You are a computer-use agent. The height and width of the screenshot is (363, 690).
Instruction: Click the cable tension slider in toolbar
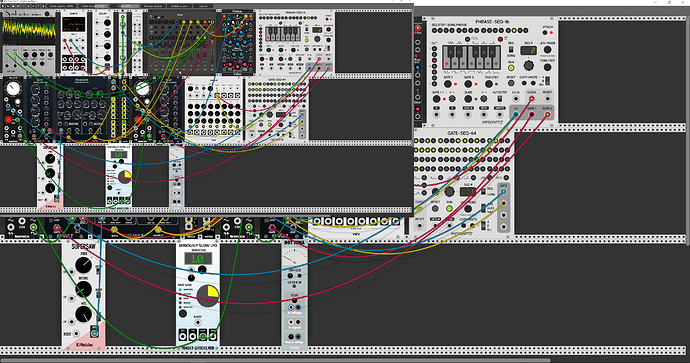(x=93, y=6)
